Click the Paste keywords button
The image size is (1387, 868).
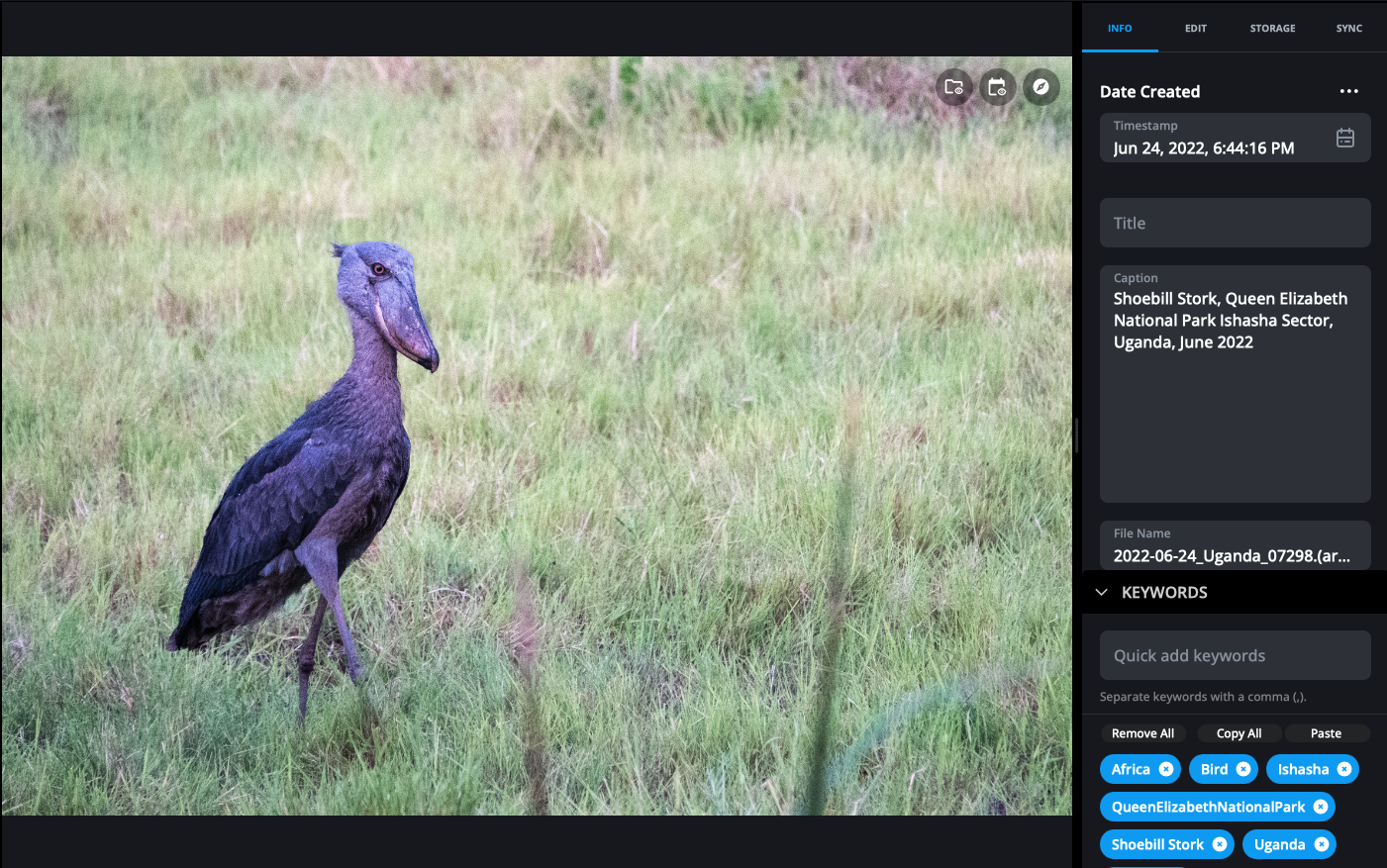coord(1327,733)
